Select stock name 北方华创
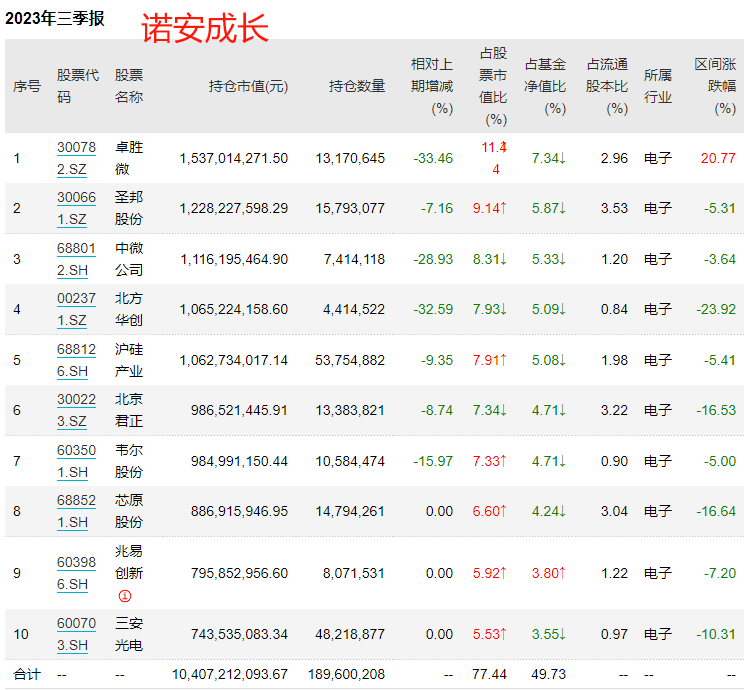Image resolution: width=744 pixels, height=690 pixels. click(x=129, y=309)
